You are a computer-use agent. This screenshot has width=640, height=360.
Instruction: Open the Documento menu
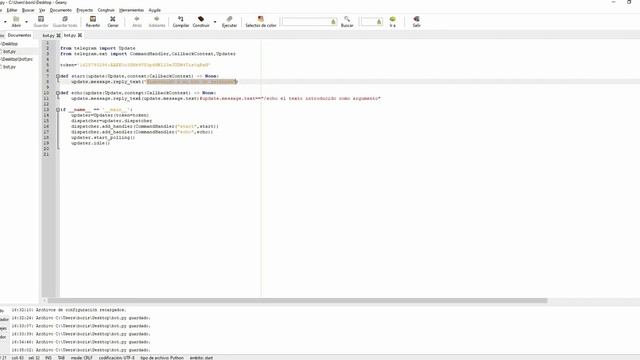coord(60,10)
